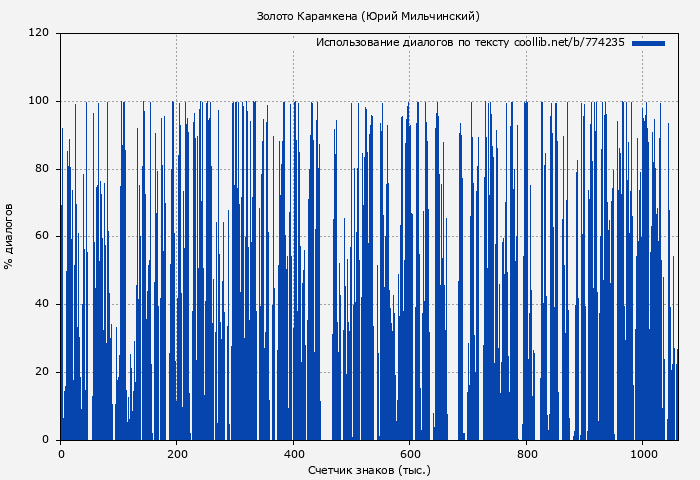This screenshot has width=700, height=480.
Task: Click the 400 tick on the x-axis
Action: click(x=293, y=453)
